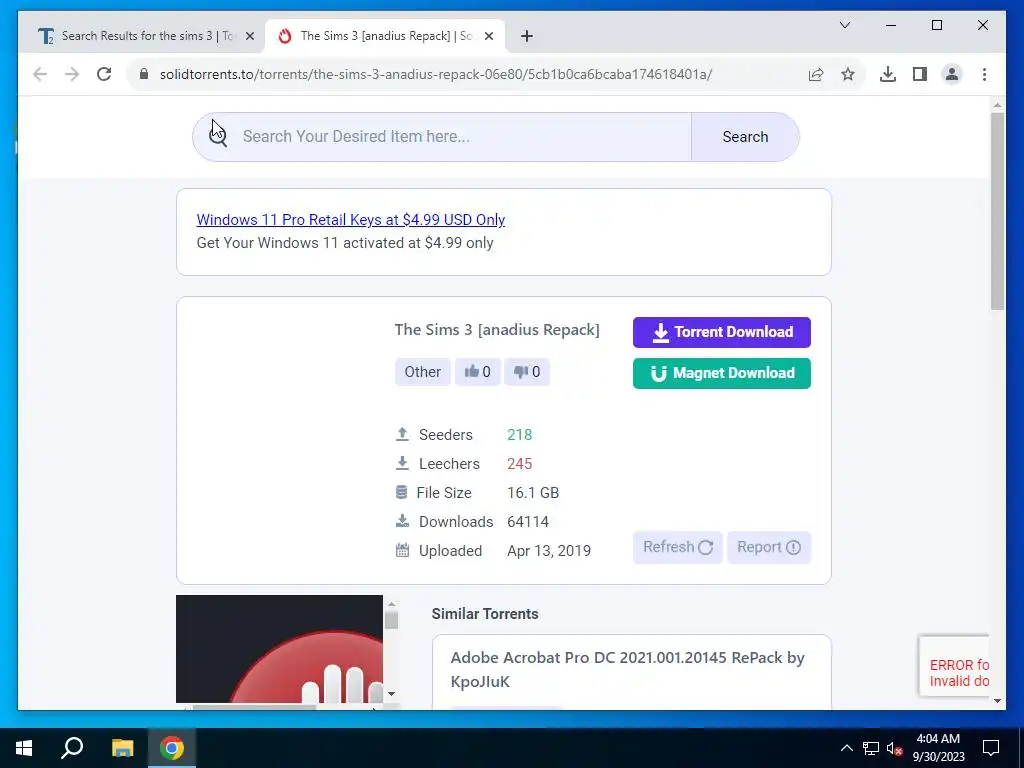Expand the tab search chevron
This screenshot has width=1024, height=768.
pos(844,25)
